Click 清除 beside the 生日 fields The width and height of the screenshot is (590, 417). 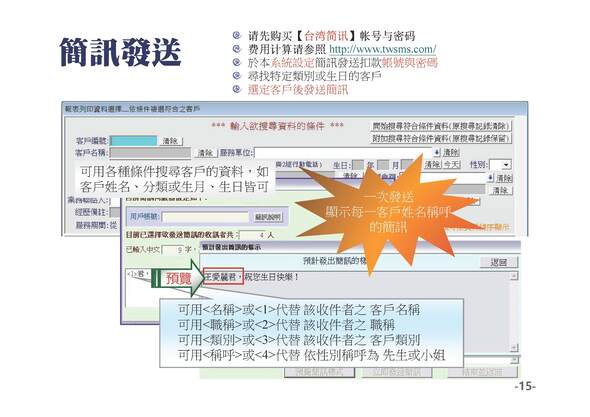coord(433,164)
